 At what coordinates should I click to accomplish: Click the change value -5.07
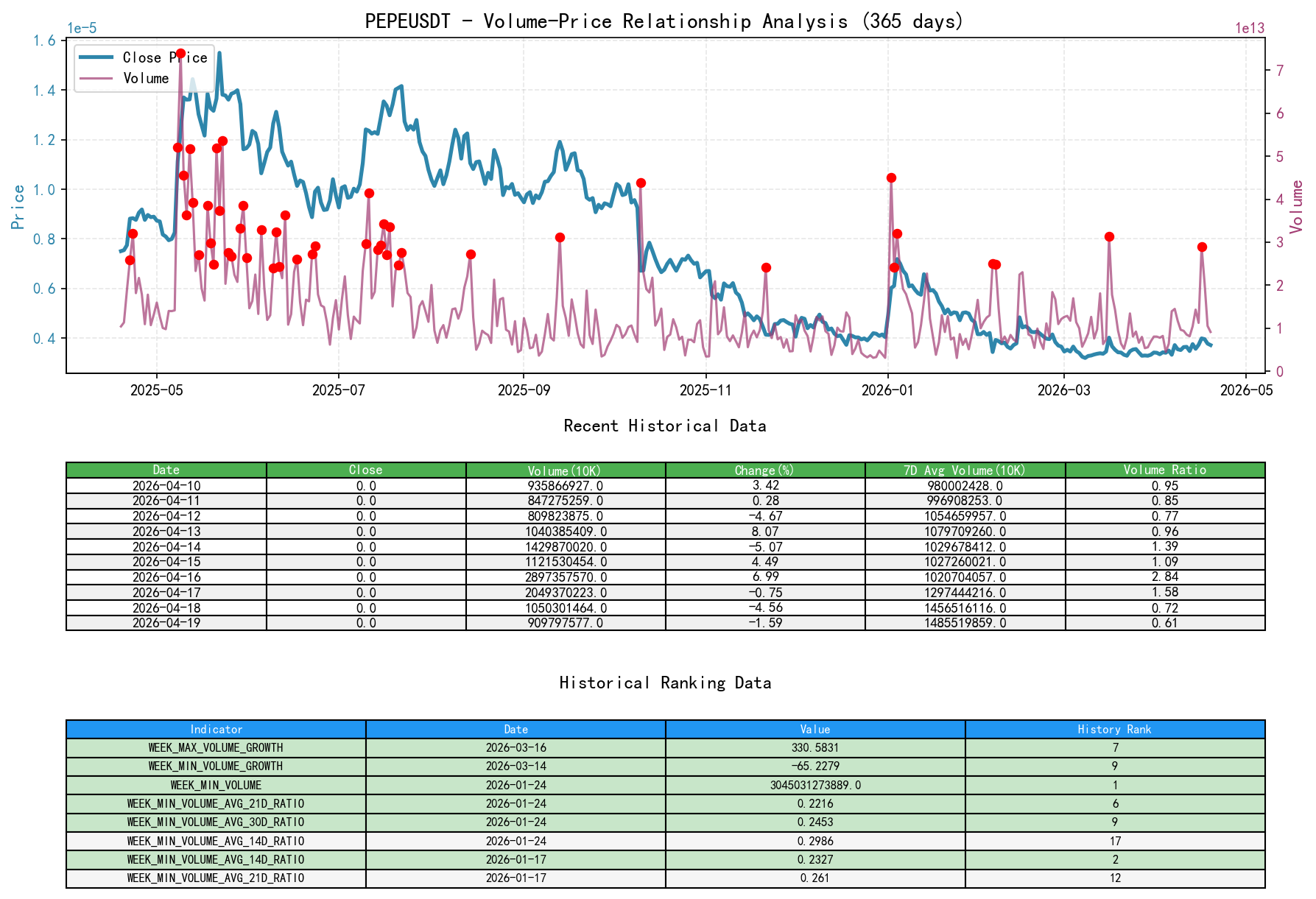pos(765,547)
